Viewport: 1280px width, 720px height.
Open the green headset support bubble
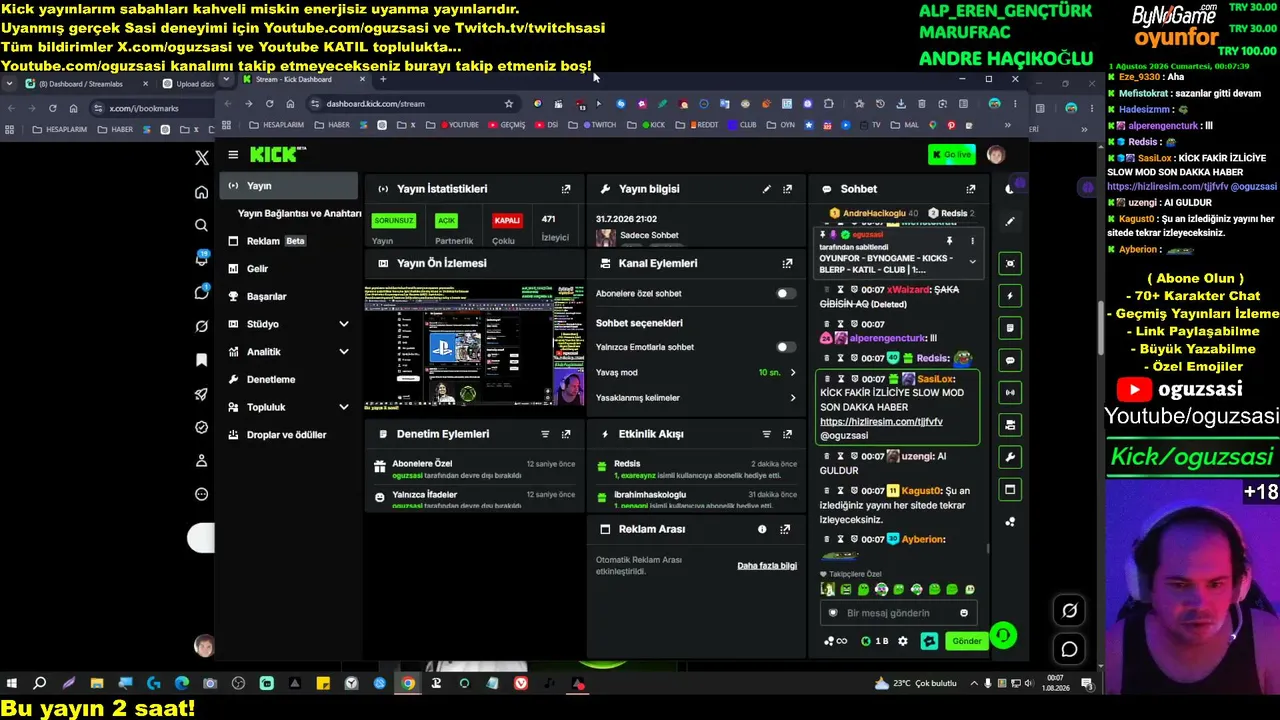pyautogui.click(x=1003, y=635)
